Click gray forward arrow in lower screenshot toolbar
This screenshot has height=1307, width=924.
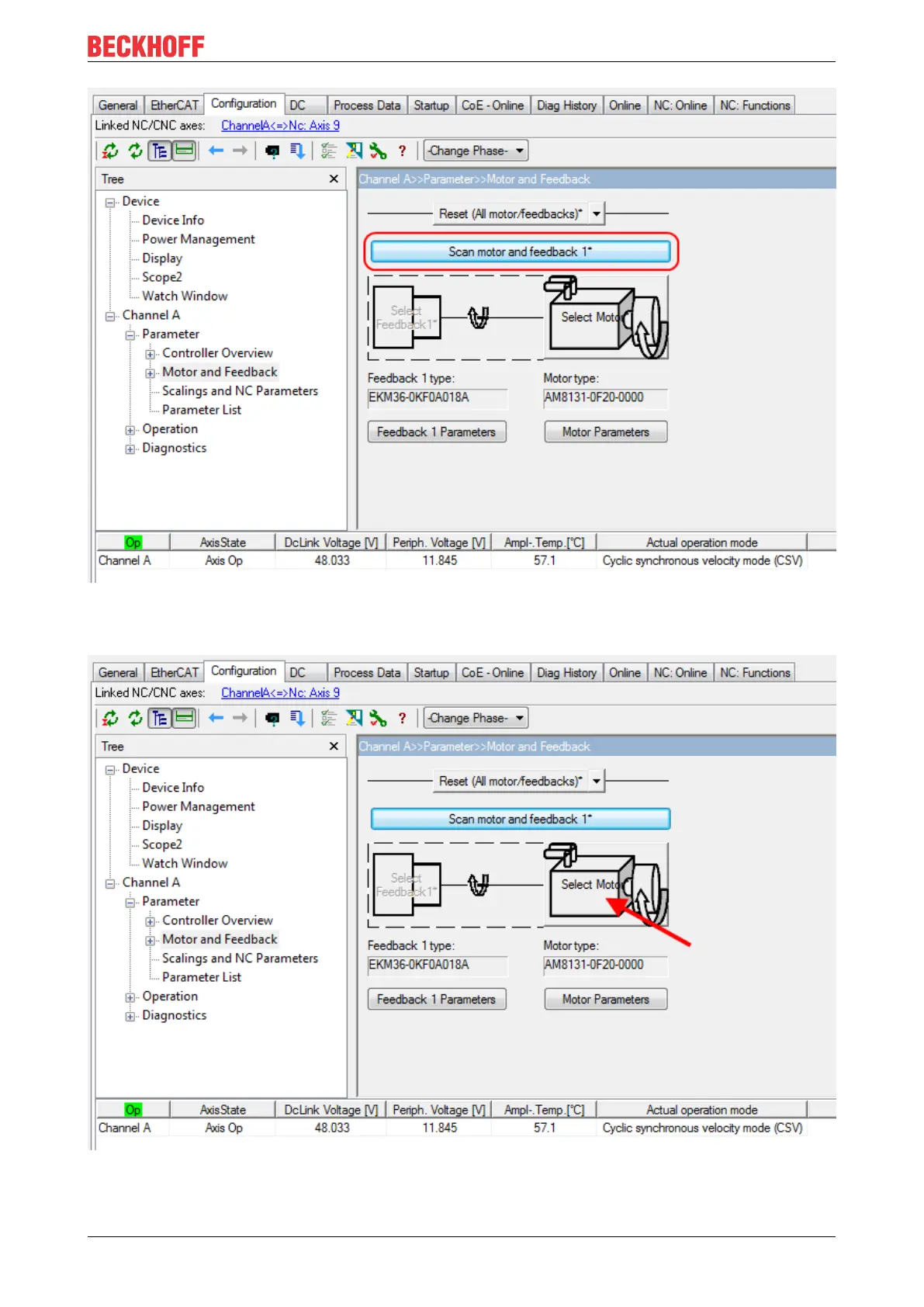click(x=241, y=718)
